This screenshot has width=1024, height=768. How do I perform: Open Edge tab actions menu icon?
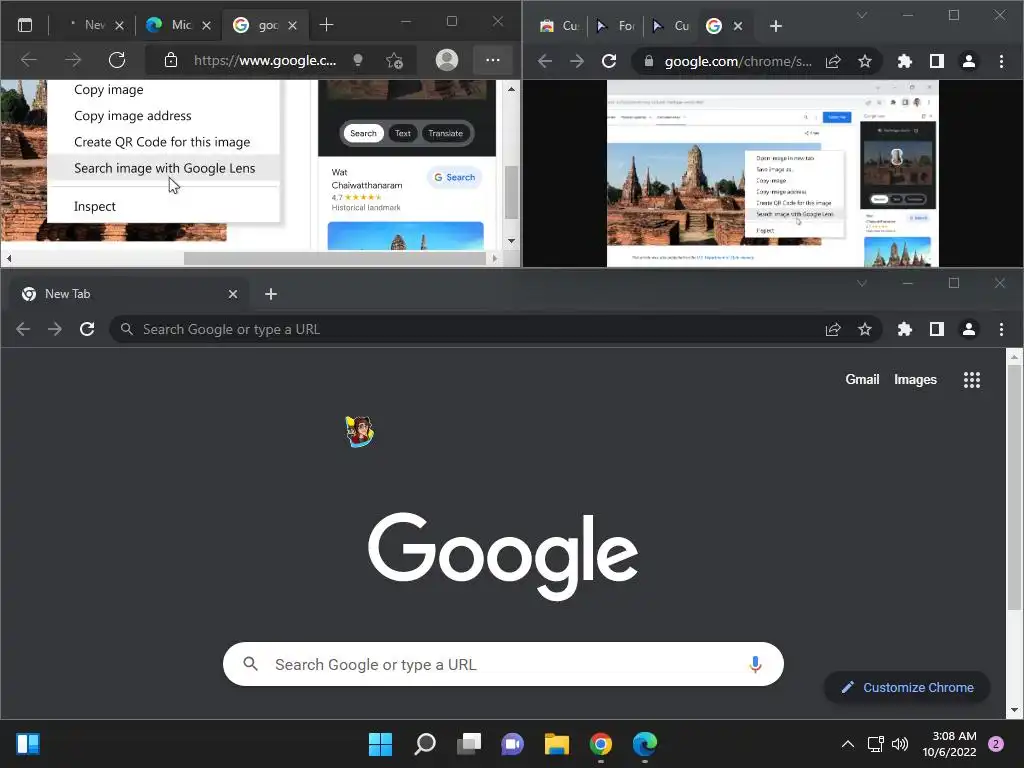click(25, 25)
